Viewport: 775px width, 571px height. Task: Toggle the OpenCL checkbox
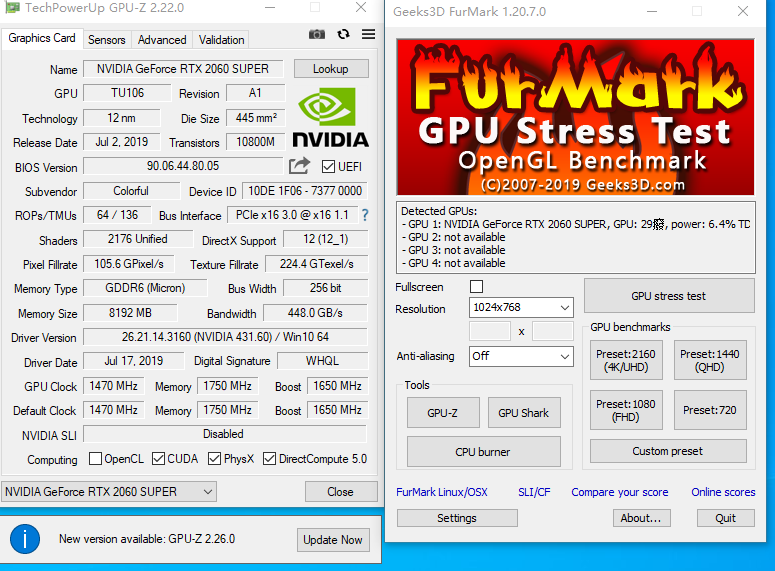point(95,459)
